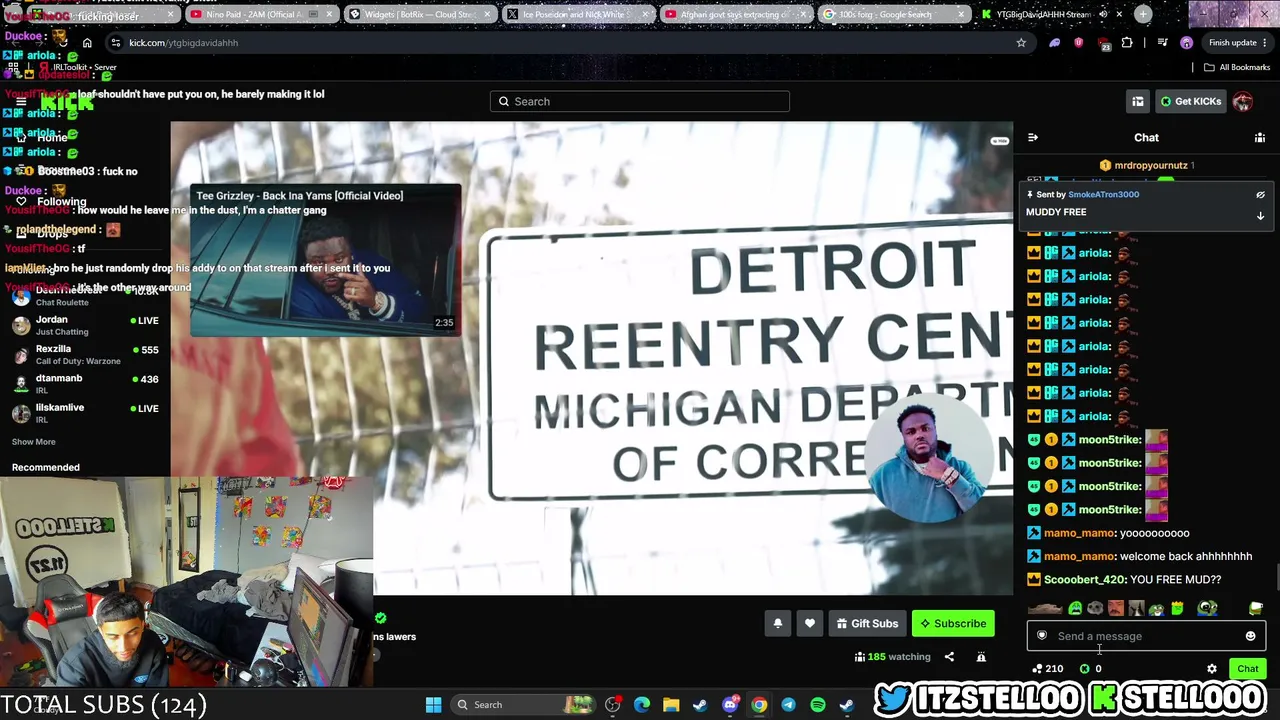Open the chat users list icon

[1260, 138]
